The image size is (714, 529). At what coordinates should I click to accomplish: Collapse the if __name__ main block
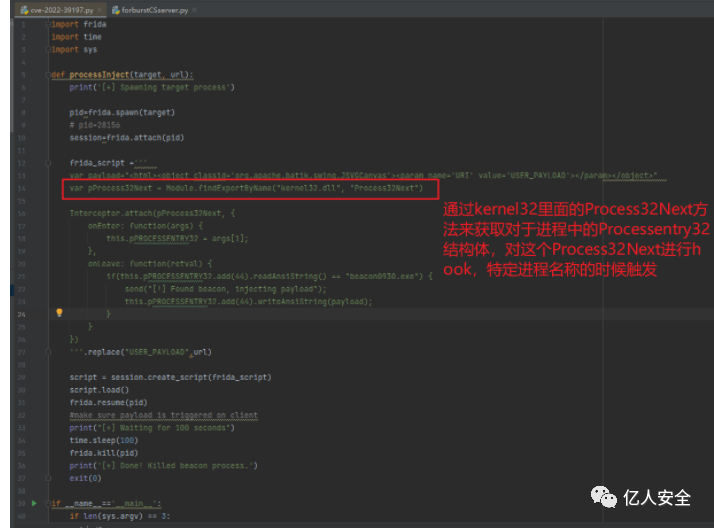pos(48,504)
